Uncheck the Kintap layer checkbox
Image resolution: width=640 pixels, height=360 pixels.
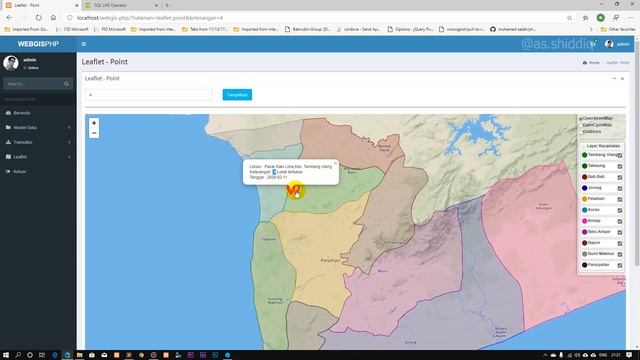[620, 222]
